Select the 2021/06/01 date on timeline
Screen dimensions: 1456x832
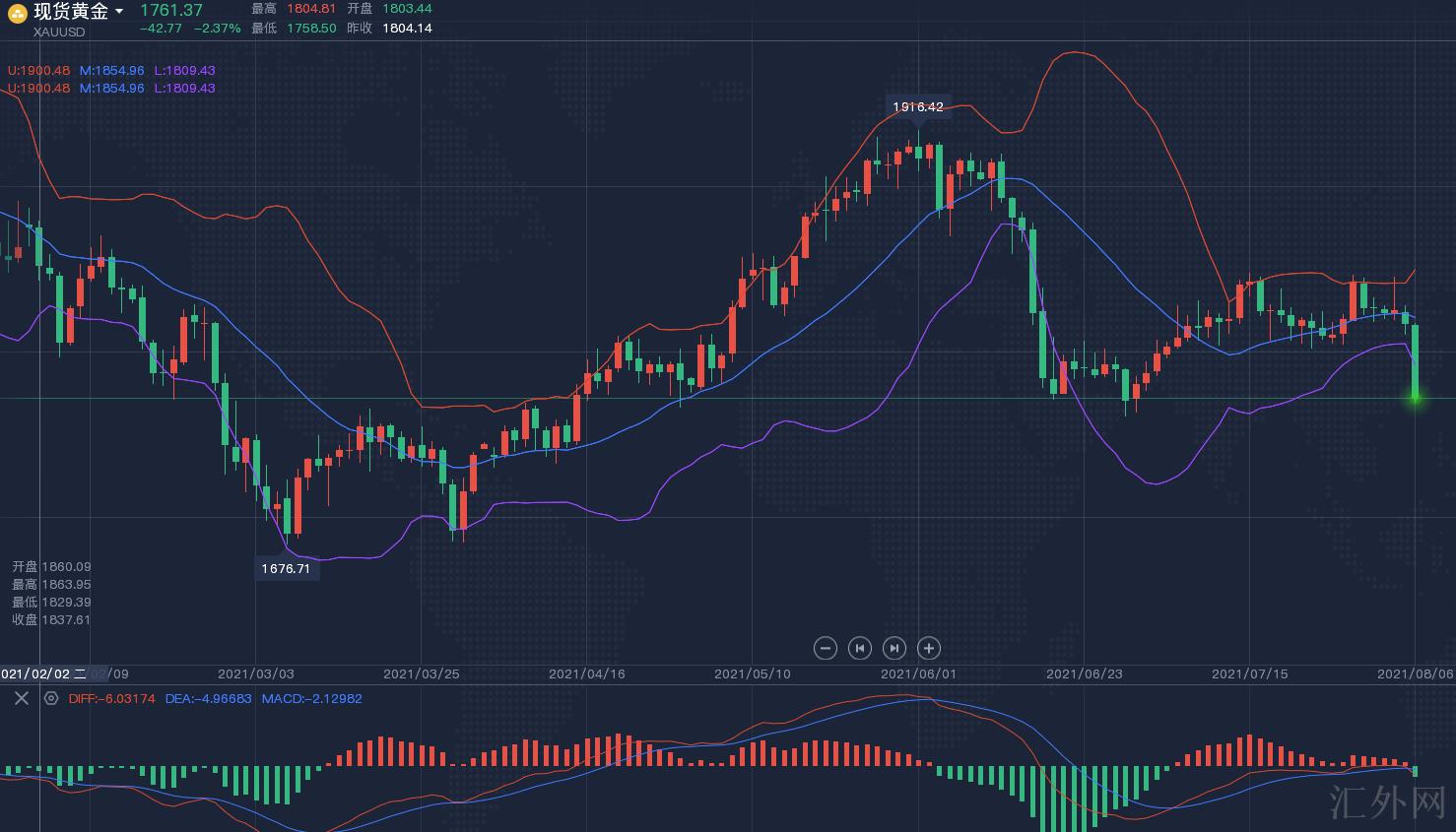918,673
